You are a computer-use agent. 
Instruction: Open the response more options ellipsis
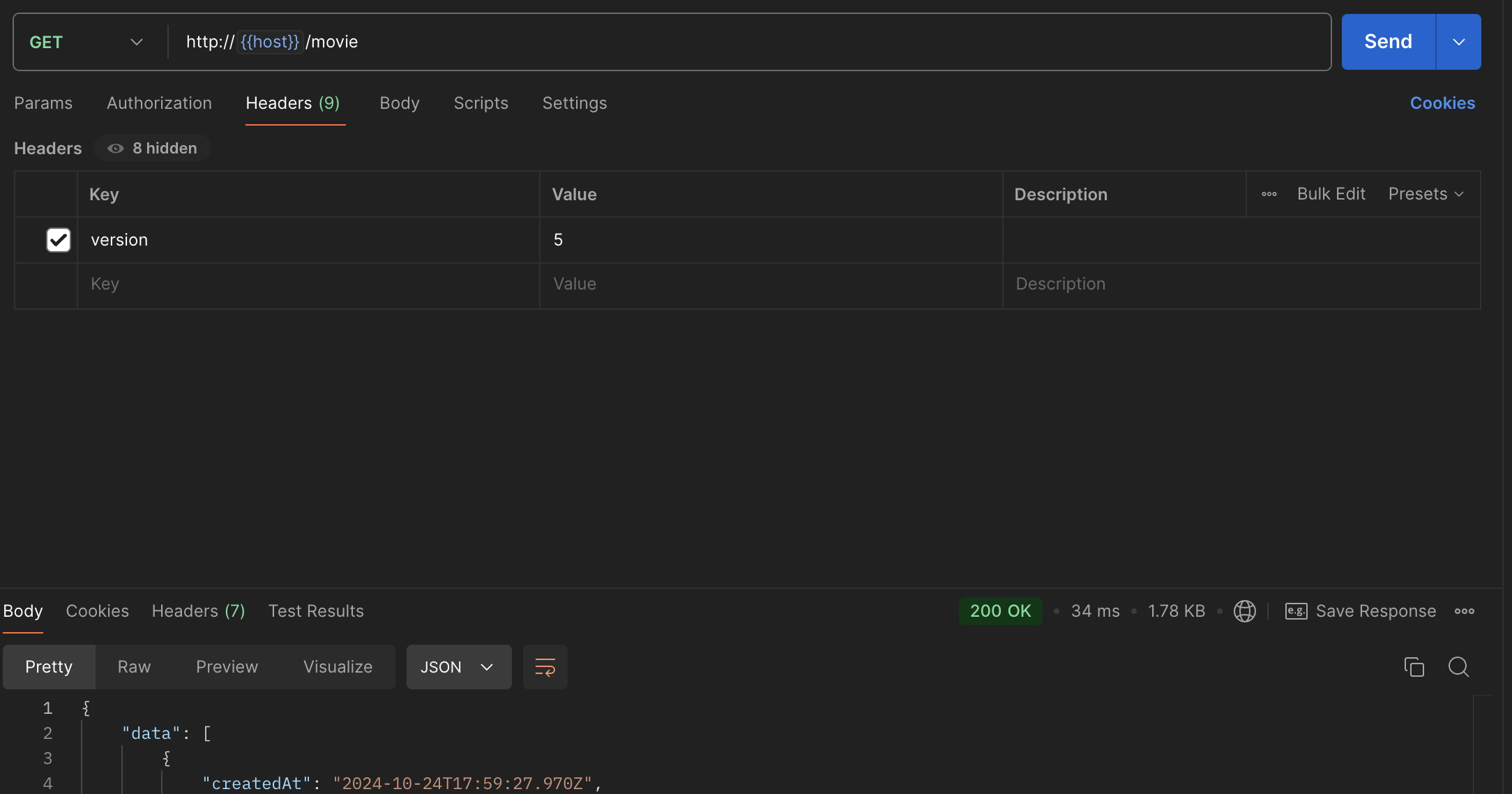(x=1464, y=611)
